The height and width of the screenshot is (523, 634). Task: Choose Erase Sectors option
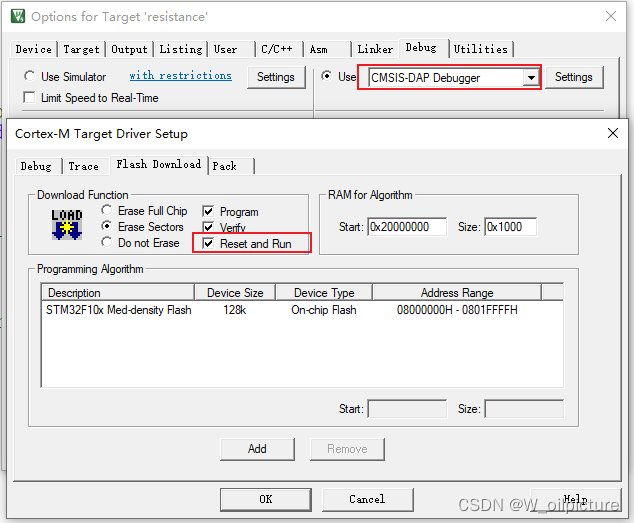[106, 226]
